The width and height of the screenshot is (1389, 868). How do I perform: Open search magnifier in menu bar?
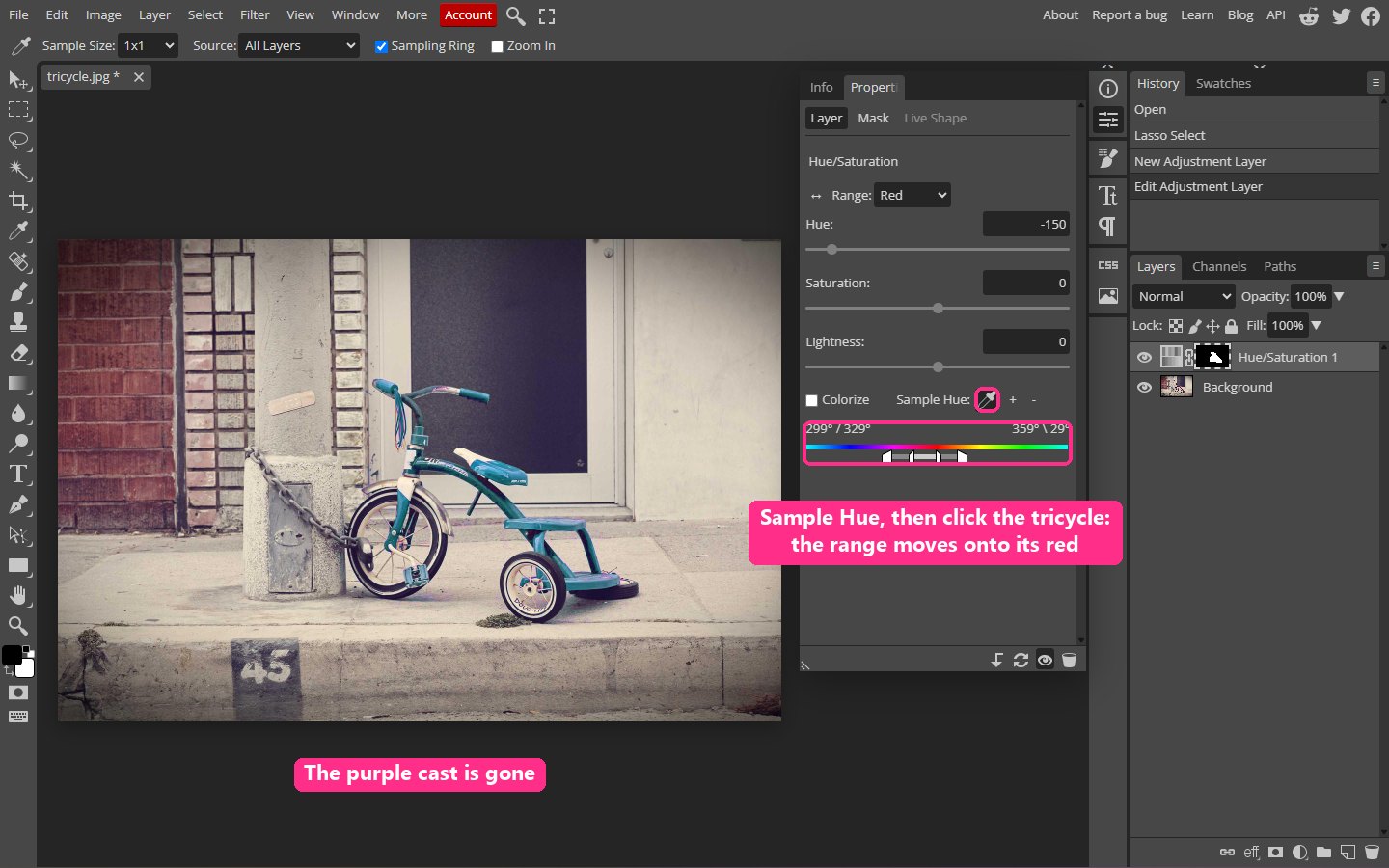516,15
